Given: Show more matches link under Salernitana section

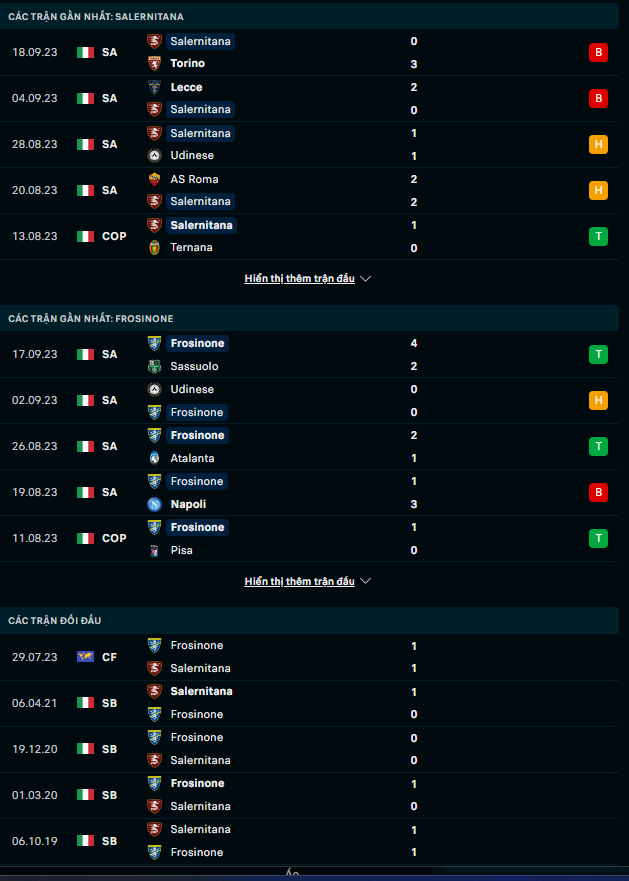Looking at the screenshot, I should (299, 279).
